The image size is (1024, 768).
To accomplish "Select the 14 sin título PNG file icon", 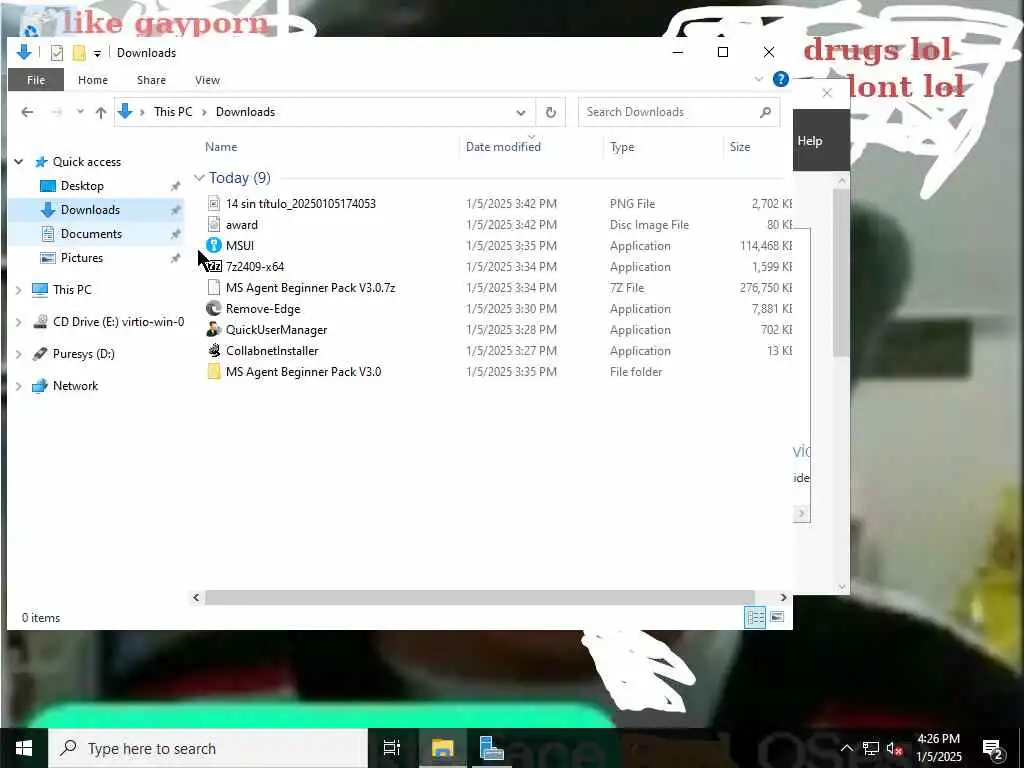I will tap(214, 204).
